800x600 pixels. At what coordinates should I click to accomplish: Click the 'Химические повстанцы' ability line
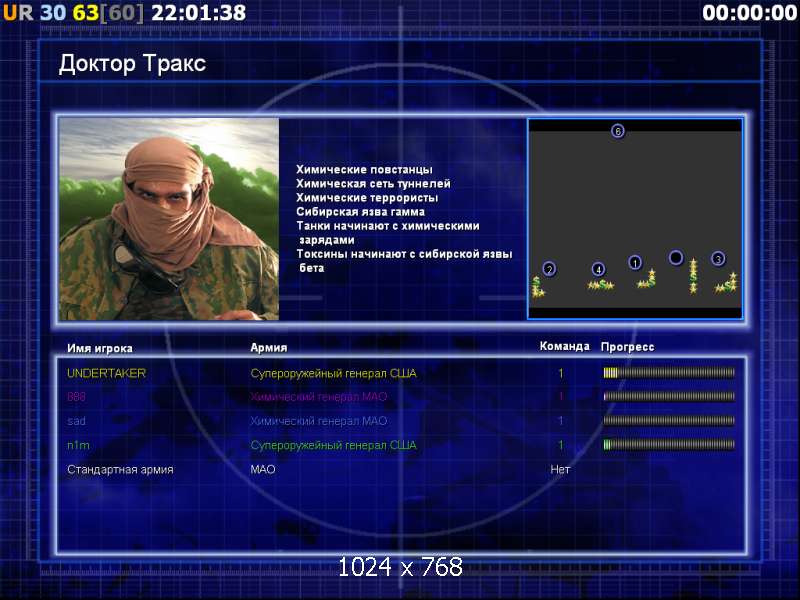364,169
